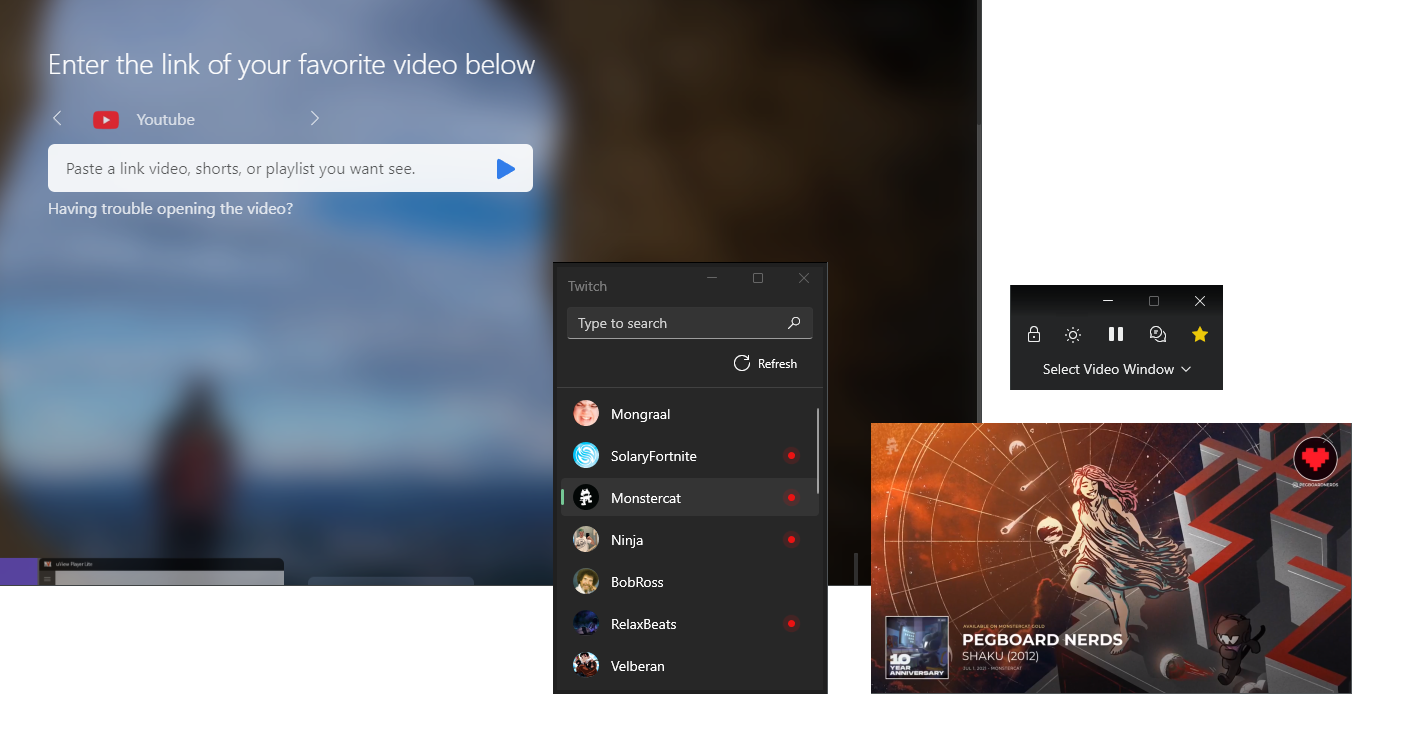The width and height of the screenshot is (1426, 751).
Task: Close the video control panel window
Action: [x=1200, y=301]
